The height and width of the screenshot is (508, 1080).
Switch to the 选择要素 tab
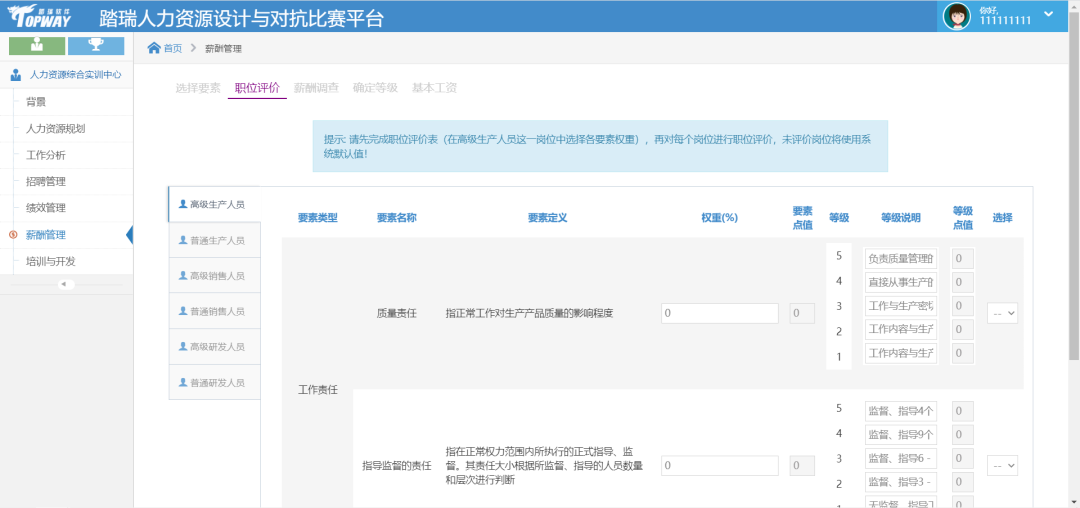coord(198,88)
